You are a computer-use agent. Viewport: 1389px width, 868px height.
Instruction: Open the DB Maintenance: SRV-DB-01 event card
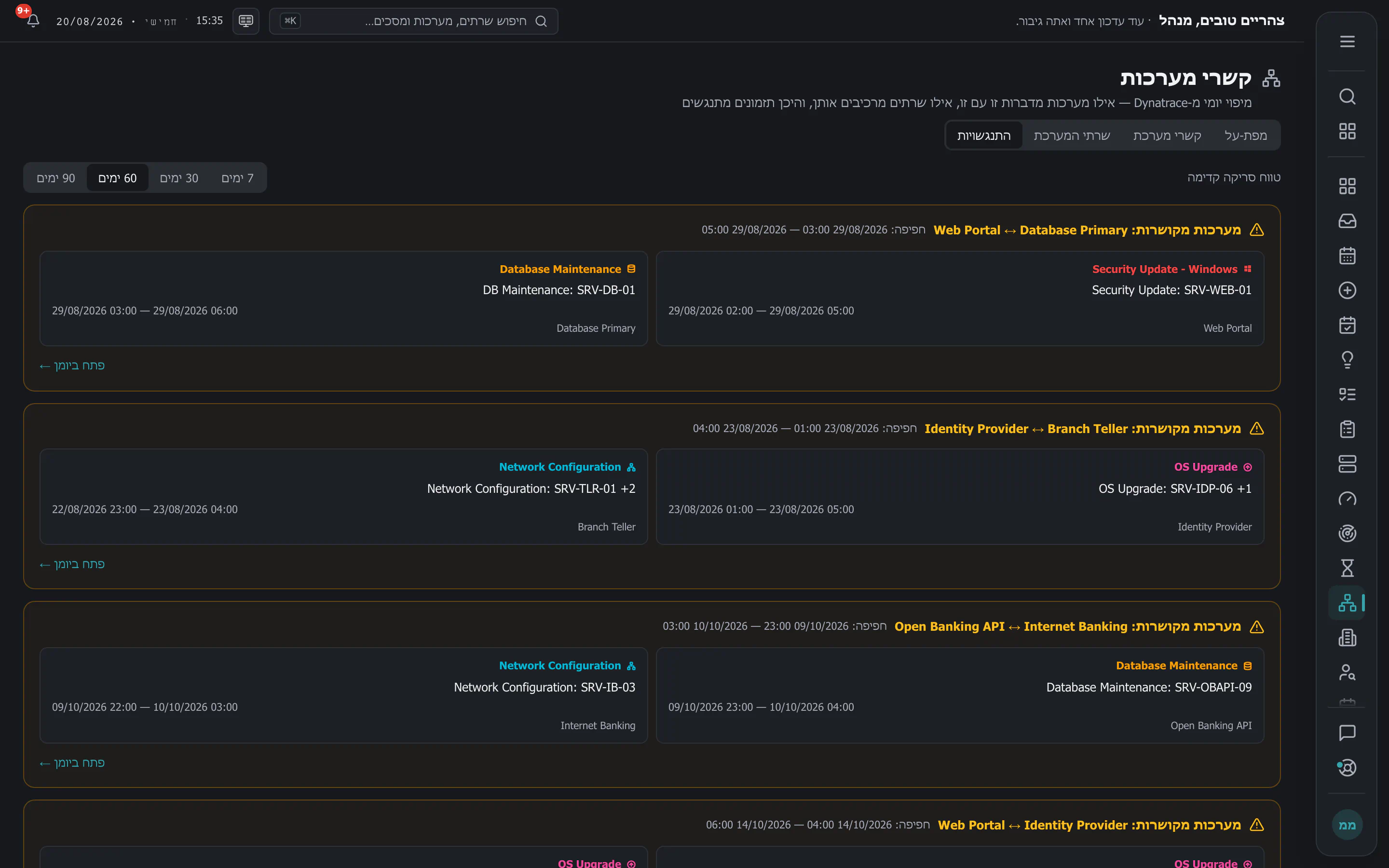click(x=344, y=298)
